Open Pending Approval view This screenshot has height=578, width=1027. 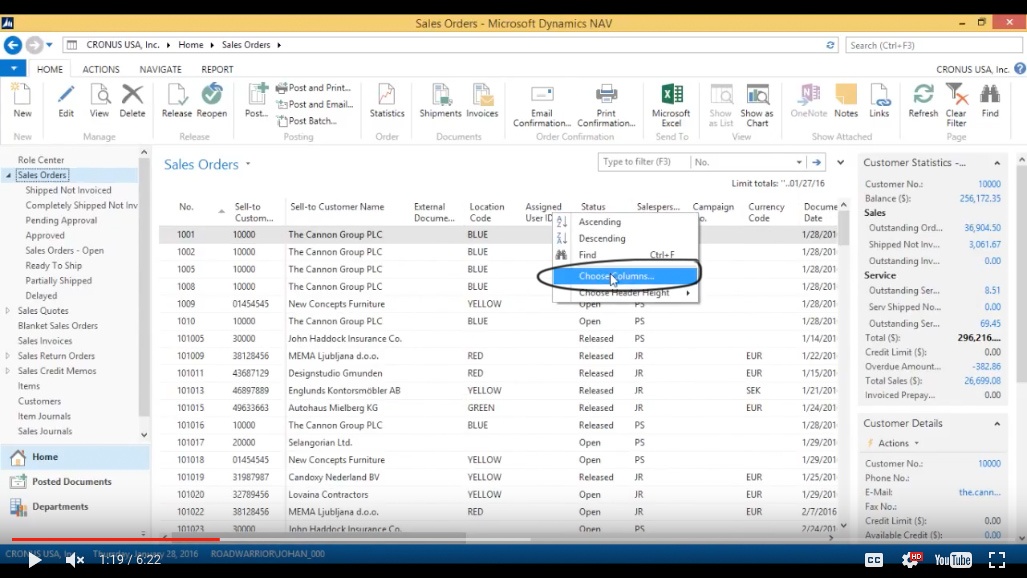pos(61,220)
